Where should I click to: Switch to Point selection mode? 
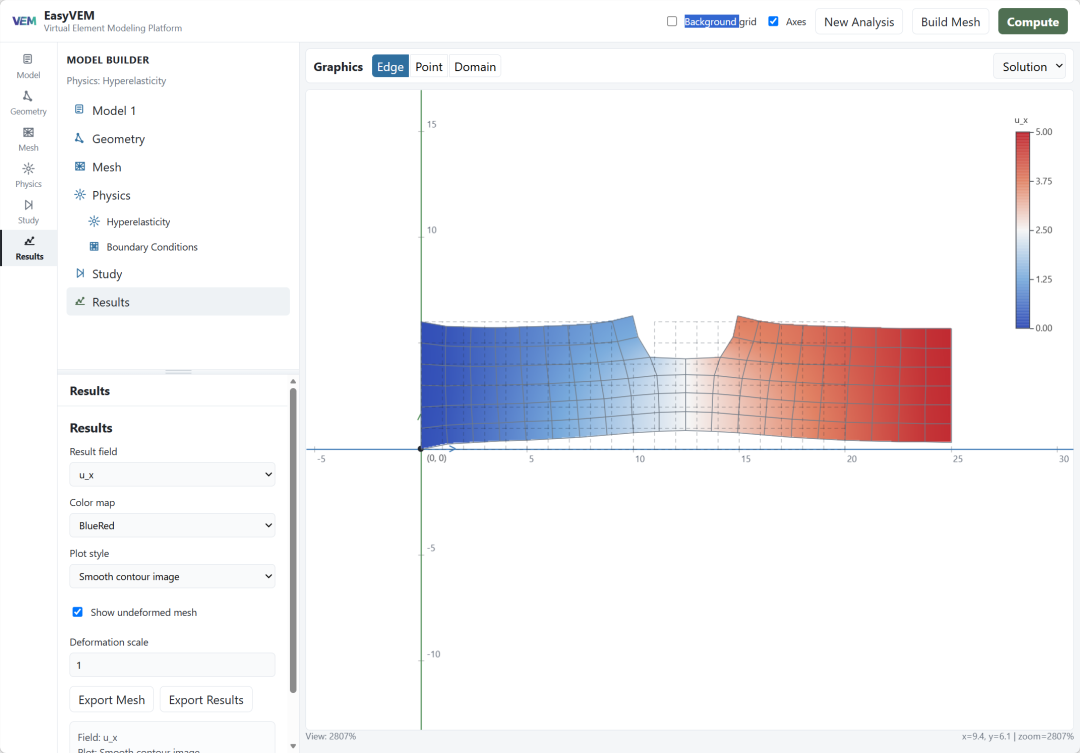(x=428, y=66)
